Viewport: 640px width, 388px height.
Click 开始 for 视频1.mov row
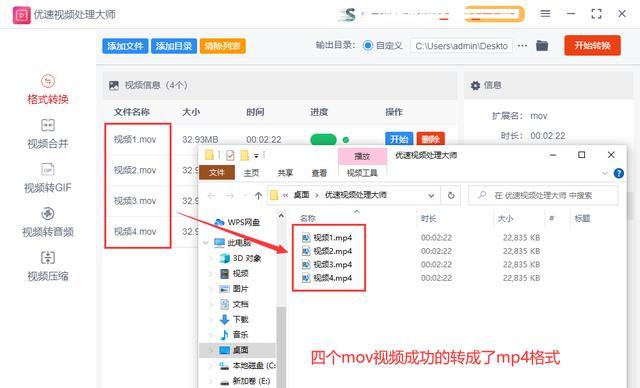click(x=399, y=140)
